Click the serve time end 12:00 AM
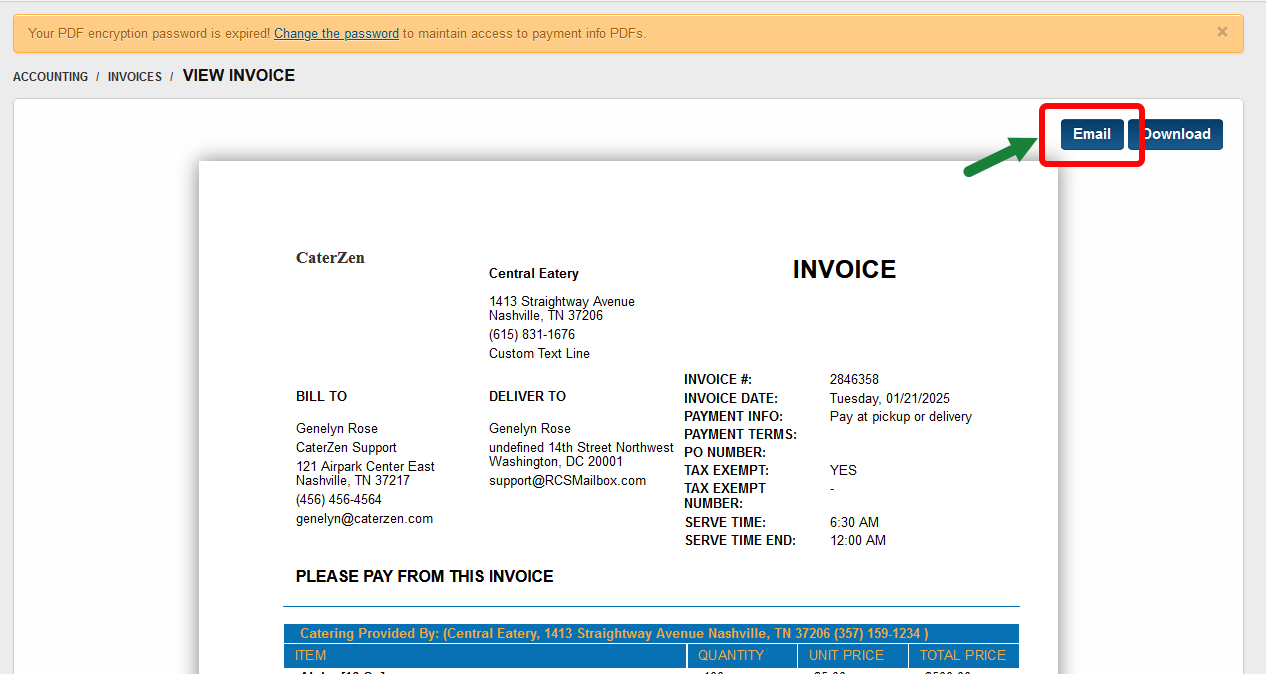Image resolution: width=1266 pixels, height=674 pixels. pyautogui.click(x=858, y=540)
